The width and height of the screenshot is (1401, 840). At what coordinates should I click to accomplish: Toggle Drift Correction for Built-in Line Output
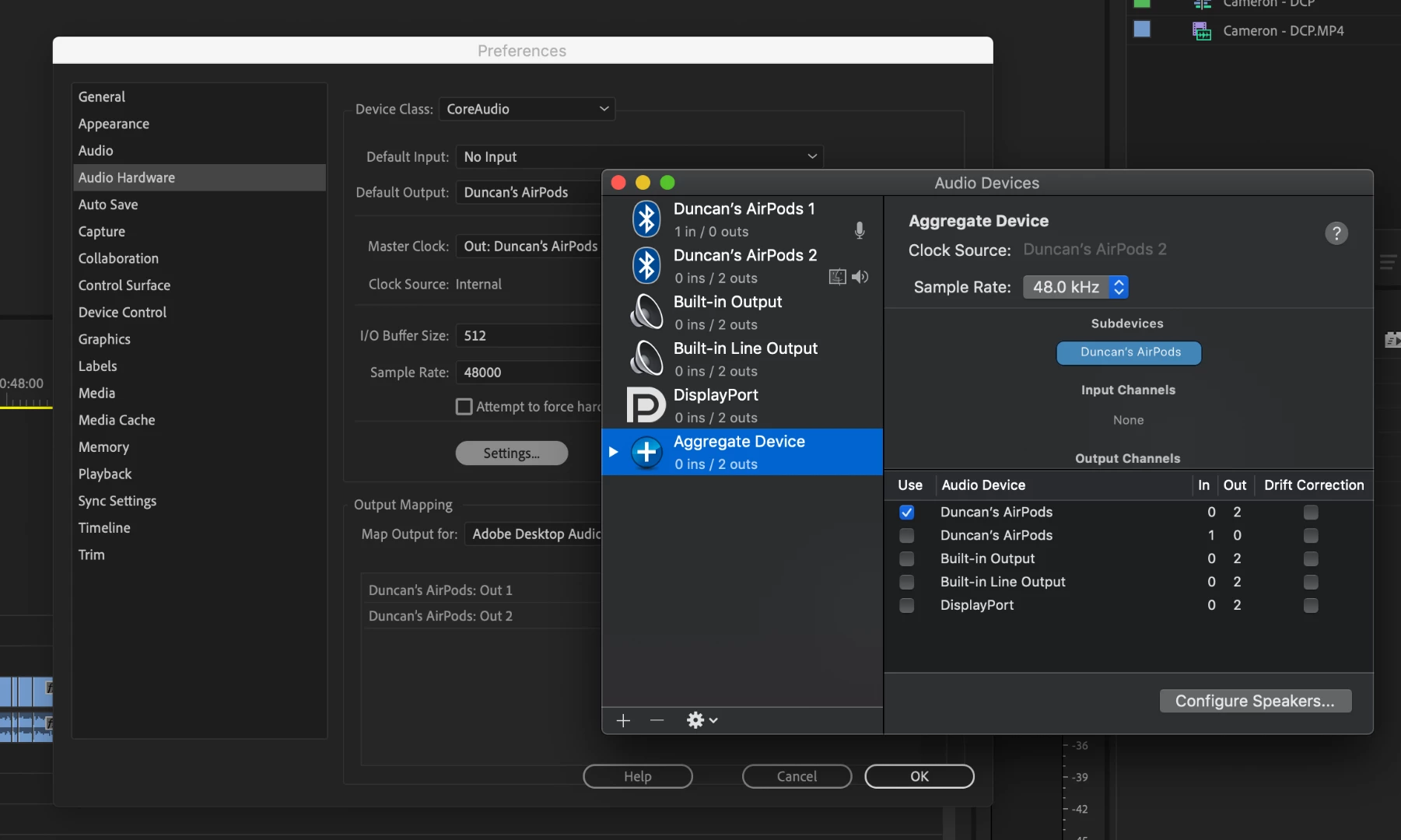pyautogui.click(x=1311, y=583)
